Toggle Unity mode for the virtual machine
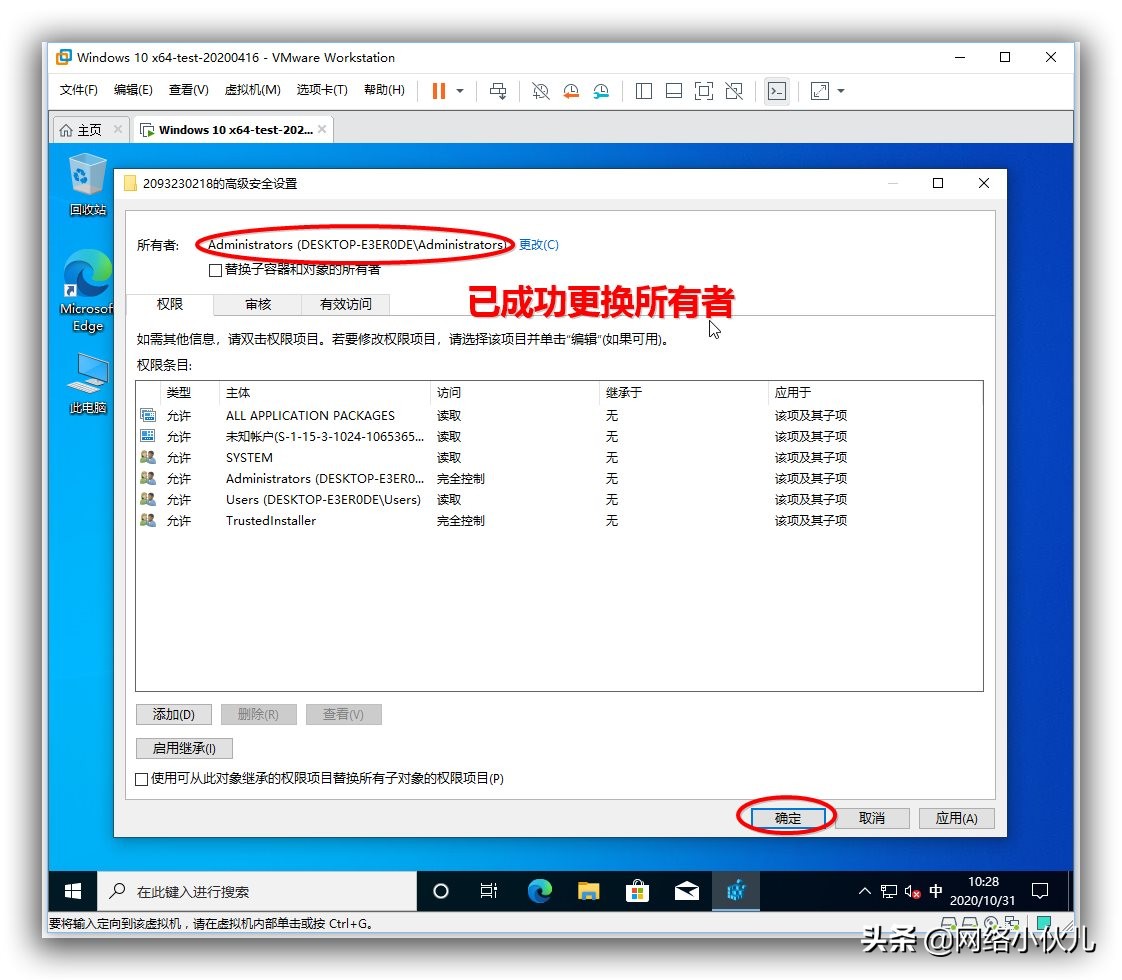Screen dimensions: 1122x980 [x=734, y=91]
